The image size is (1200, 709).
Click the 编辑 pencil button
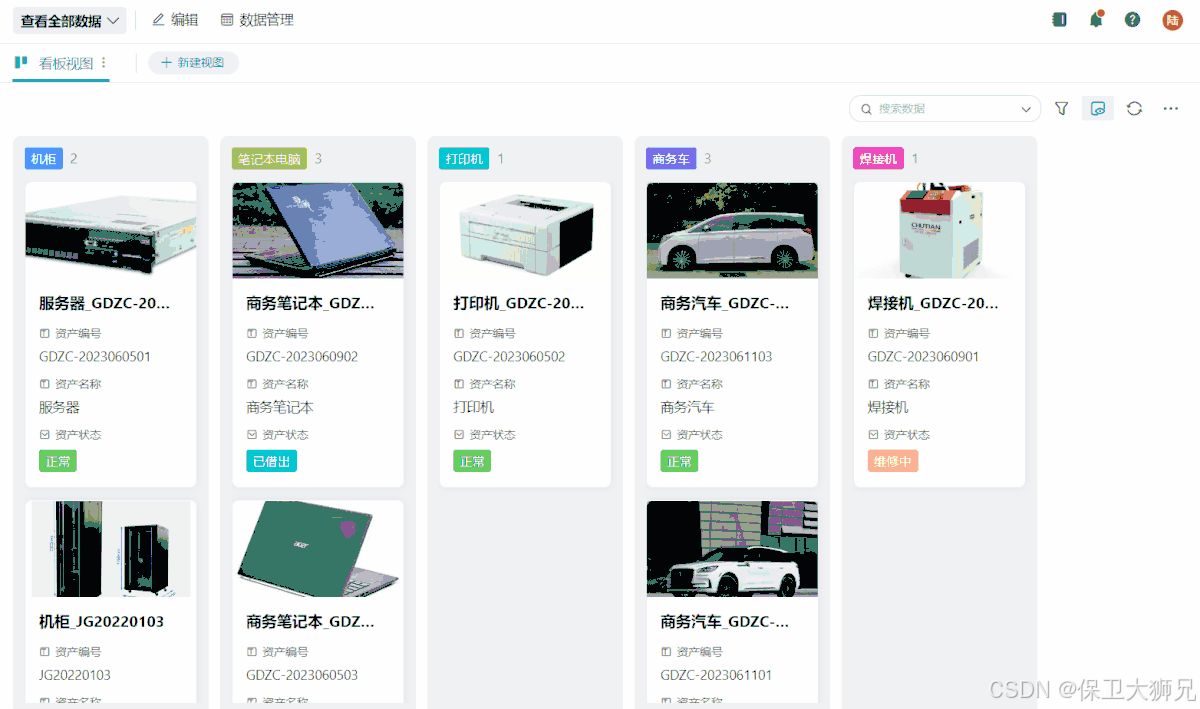[175, 20]
